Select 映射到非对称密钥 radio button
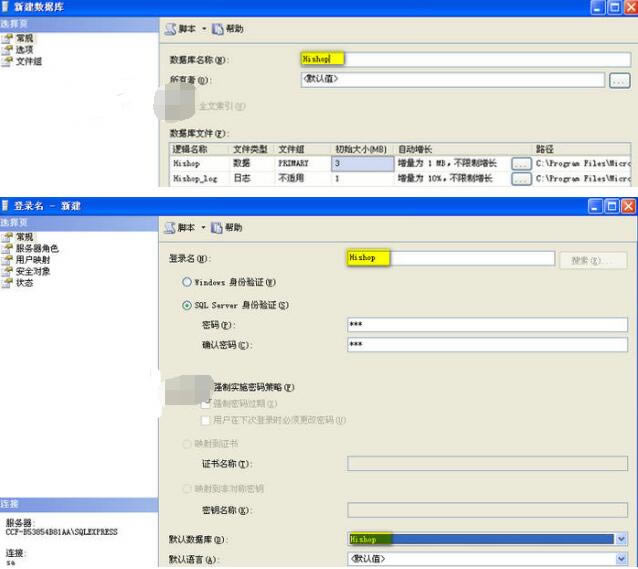 coord(187,488)
